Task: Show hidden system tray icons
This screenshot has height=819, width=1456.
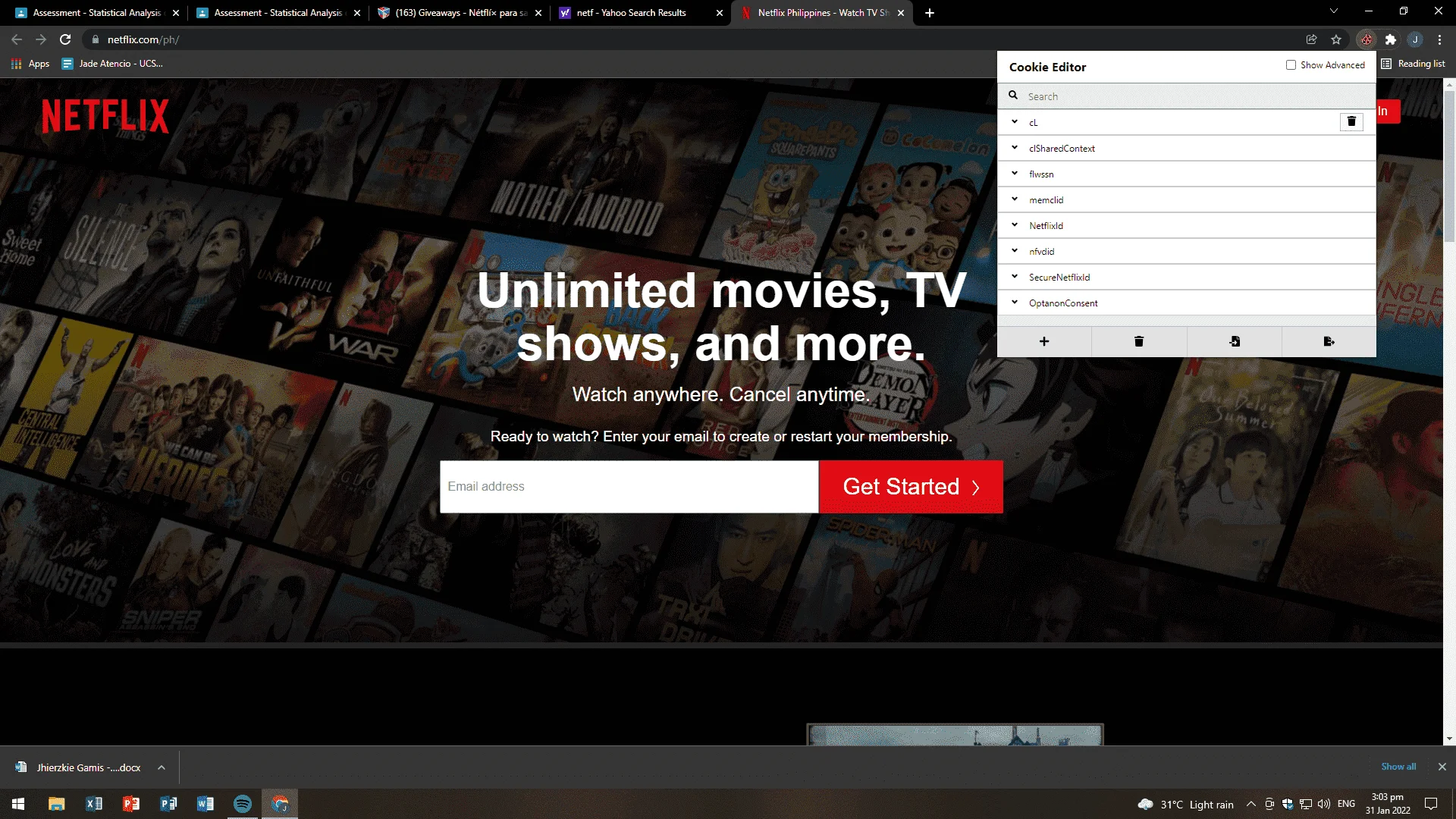Action: point(1250,804)
